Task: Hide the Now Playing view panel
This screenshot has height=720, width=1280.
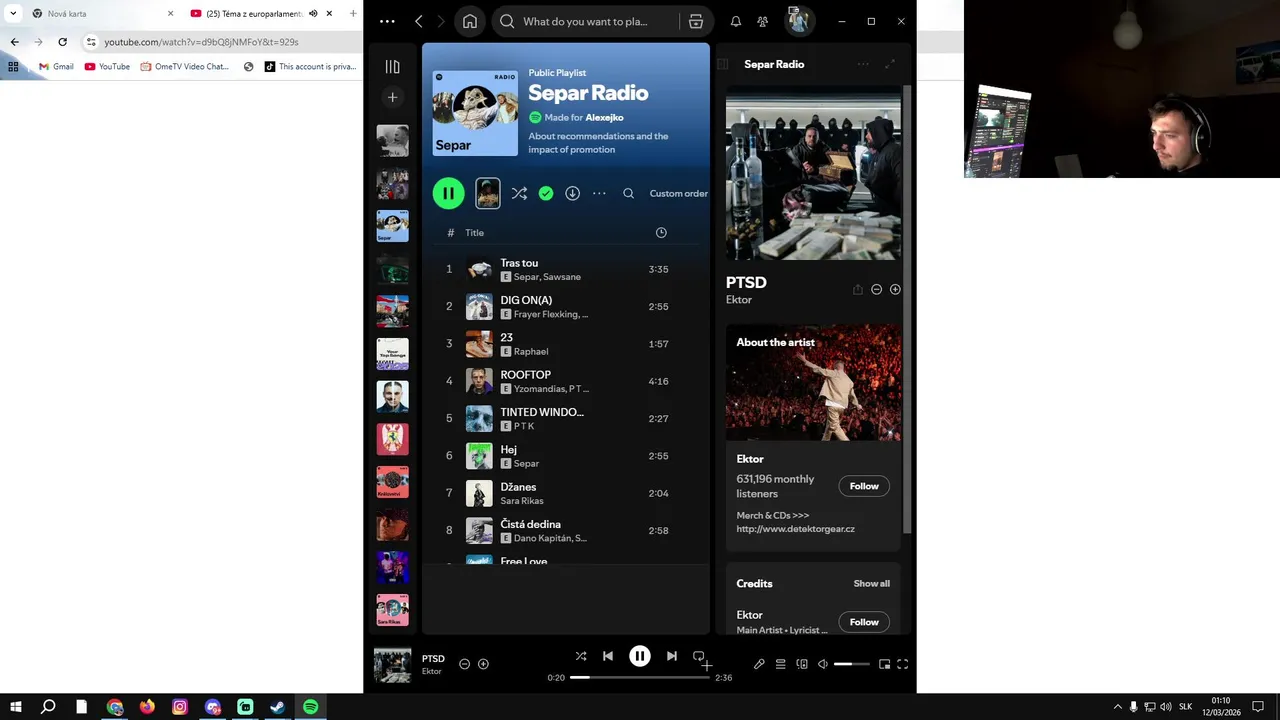Action: tap(722, 64)
